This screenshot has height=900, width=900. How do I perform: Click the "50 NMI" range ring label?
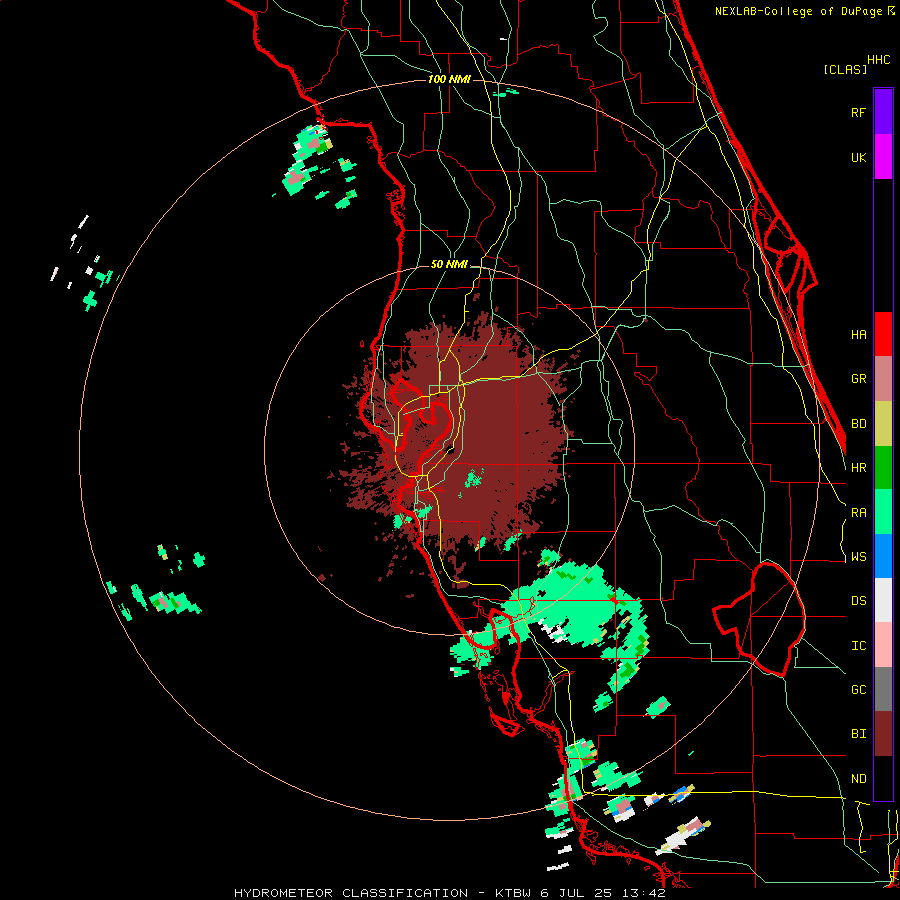click(449, 264)
